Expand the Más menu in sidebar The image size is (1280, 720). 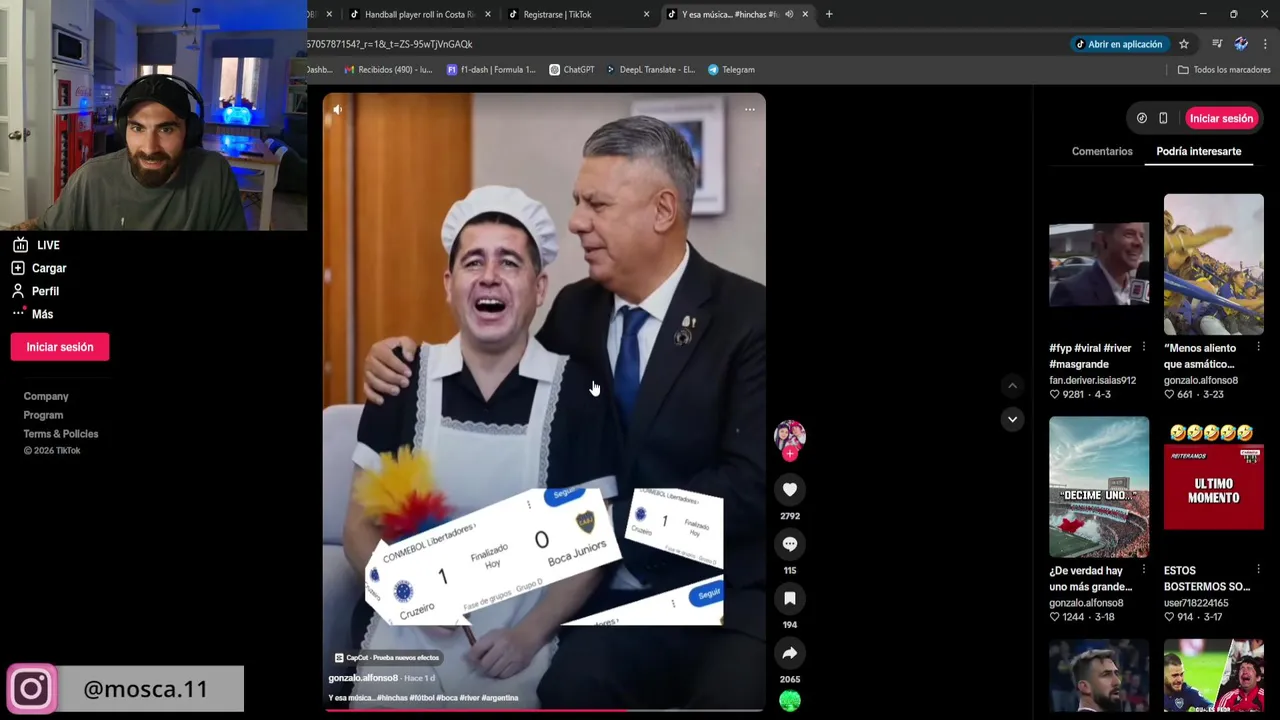click(33, 314)
